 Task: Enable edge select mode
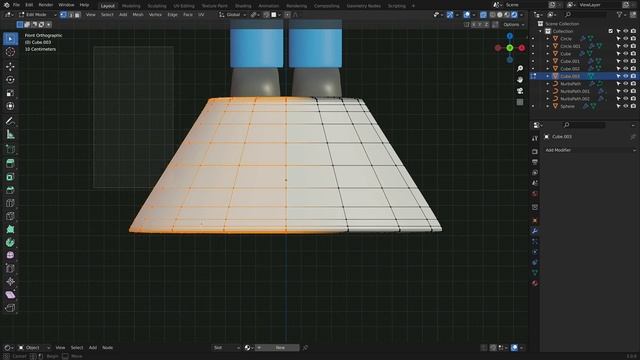click(x=70, y=15)
